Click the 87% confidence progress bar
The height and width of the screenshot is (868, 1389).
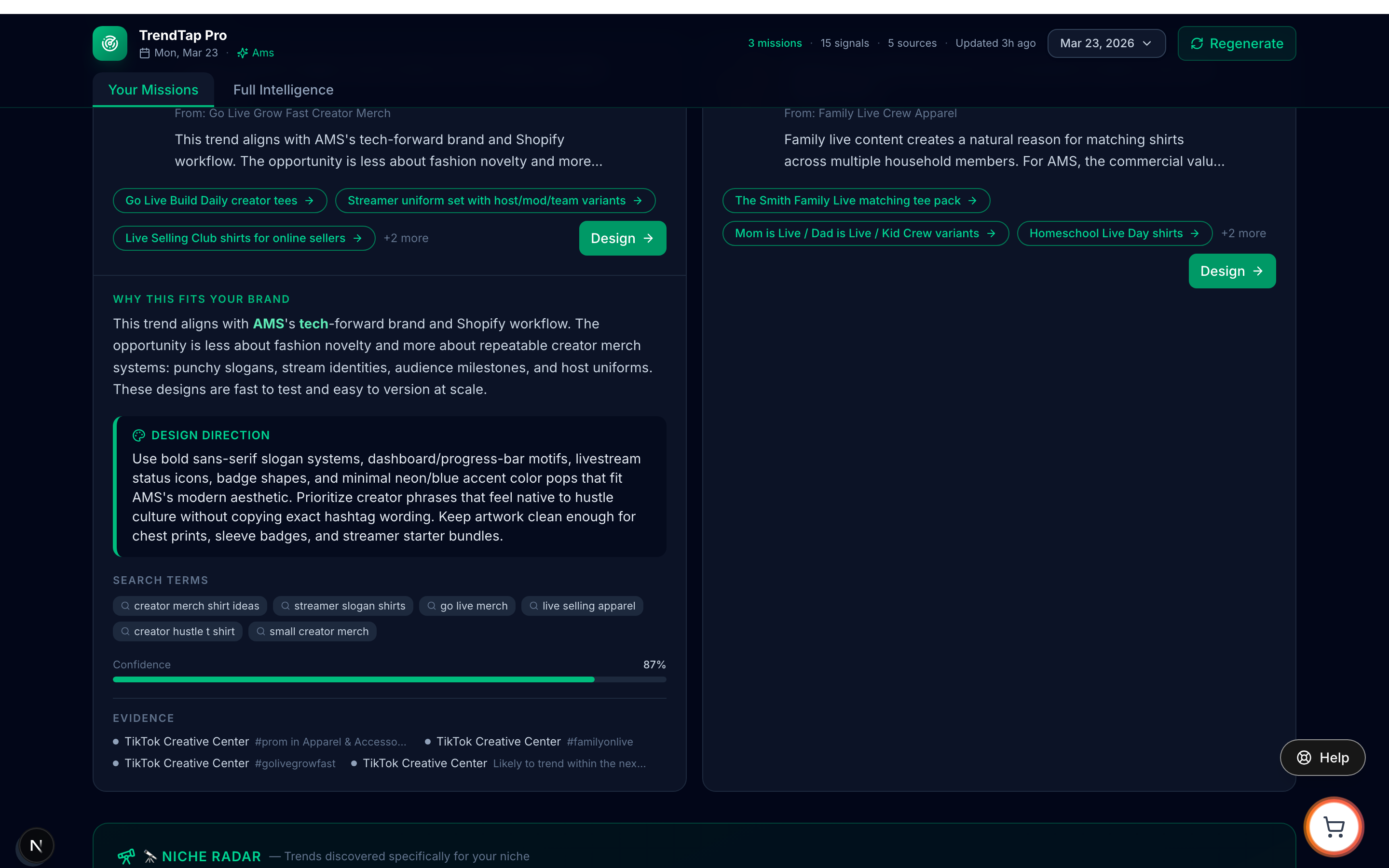coord(389,679)
